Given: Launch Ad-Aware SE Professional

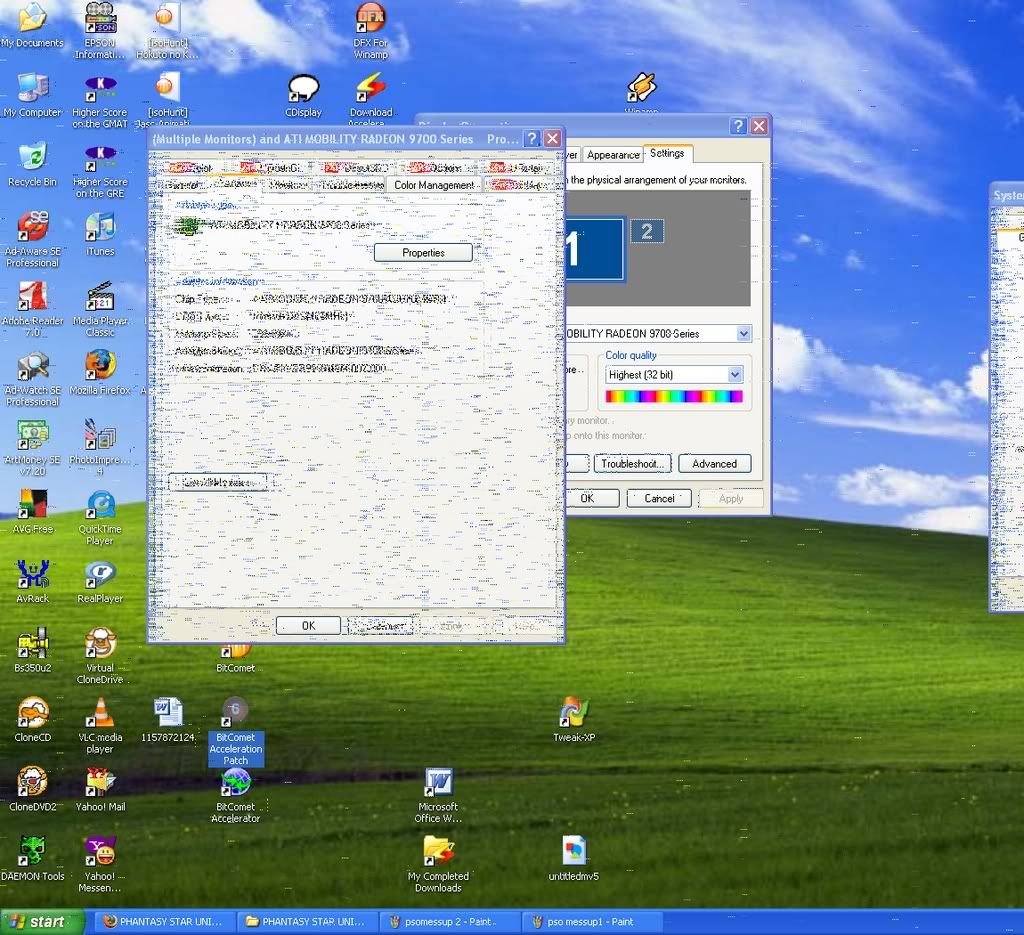Looking at the screenshot, I should click(32, 239).
